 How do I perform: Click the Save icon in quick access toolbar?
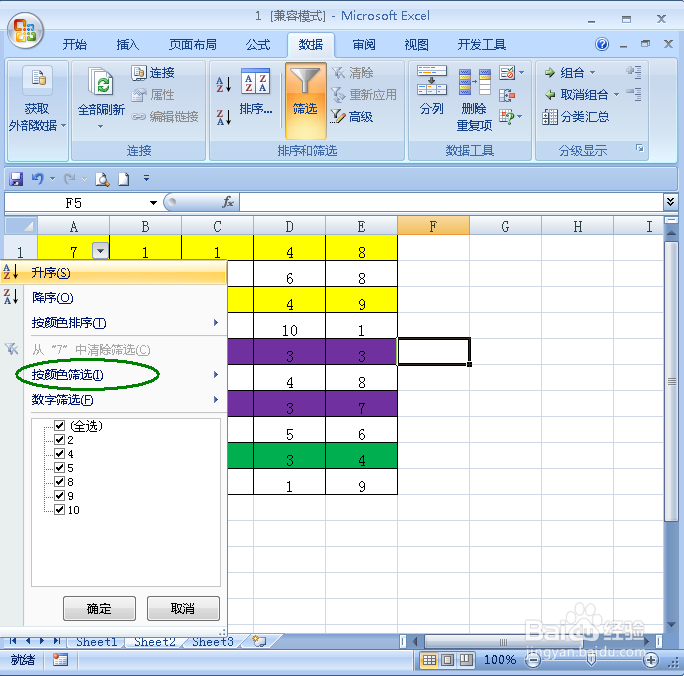16,179
